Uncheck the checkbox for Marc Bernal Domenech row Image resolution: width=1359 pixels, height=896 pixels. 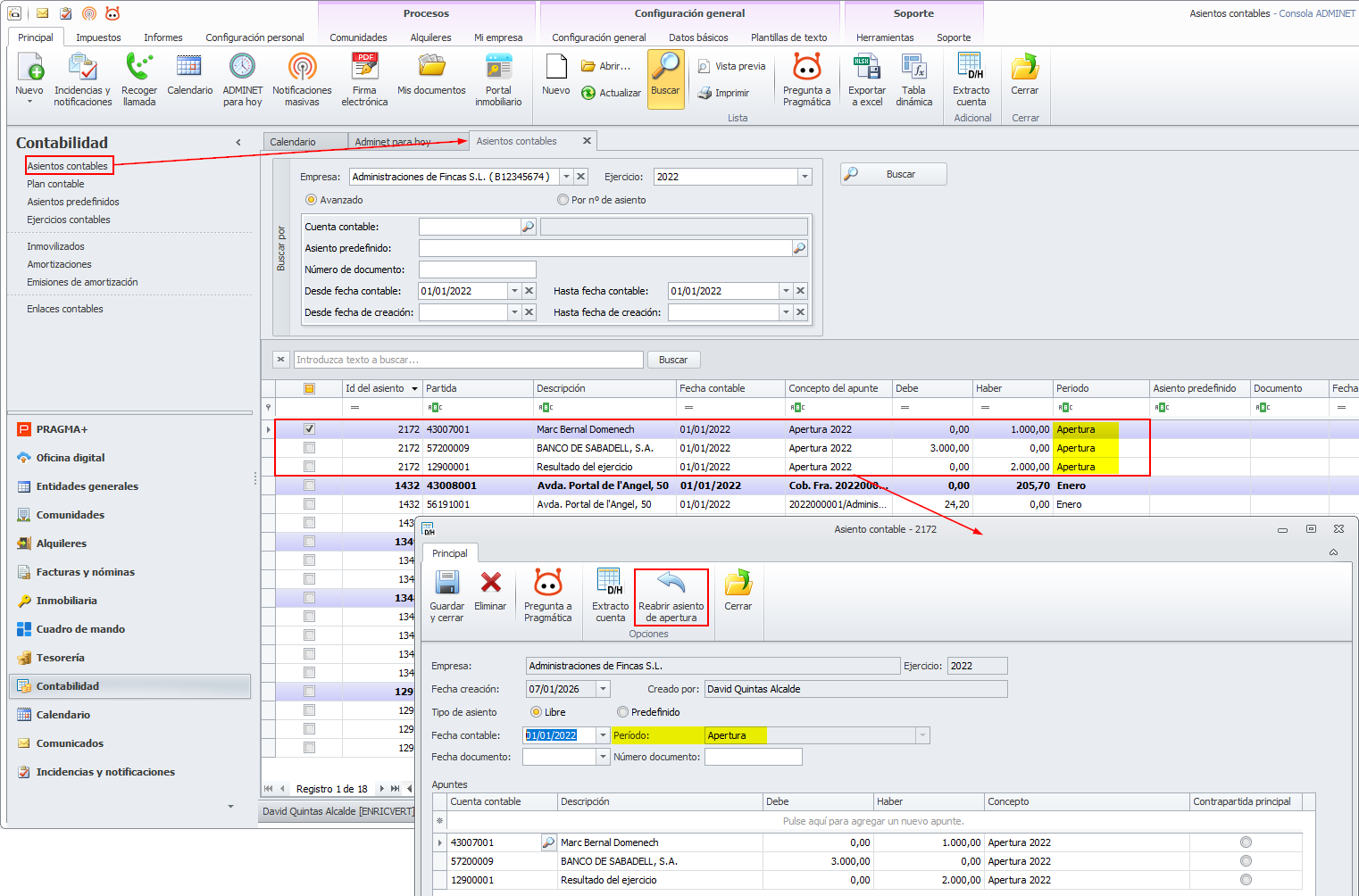coord(309,429)
